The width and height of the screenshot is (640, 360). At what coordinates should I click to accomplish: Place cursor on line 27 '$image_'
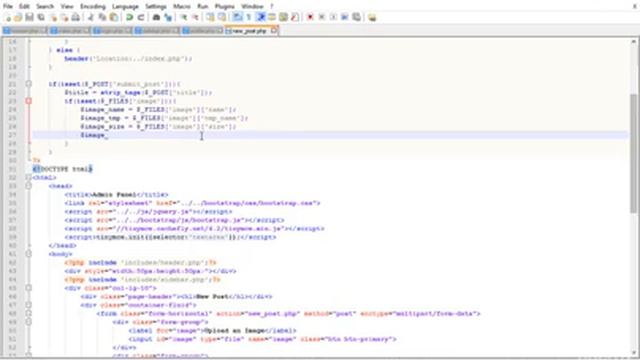pos(94,135)
